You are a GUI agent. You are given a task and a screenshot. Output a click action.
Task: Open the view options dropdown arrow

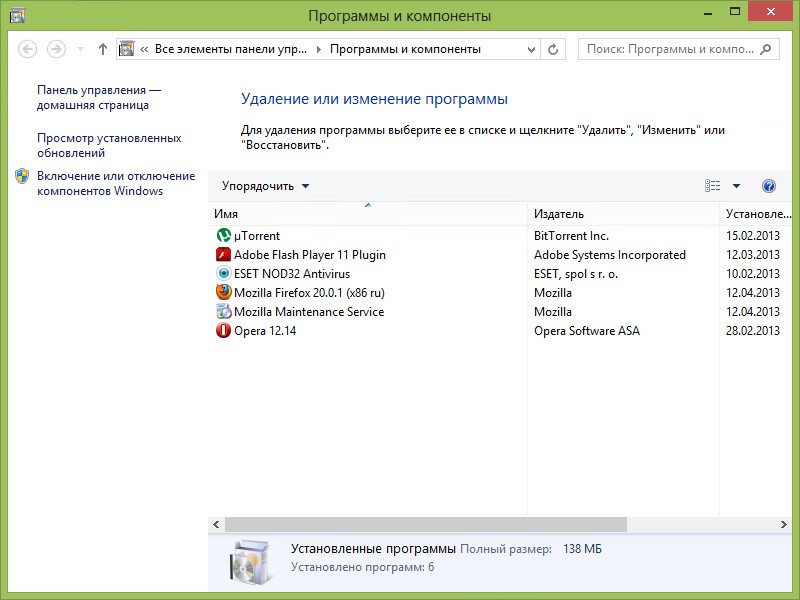[736, 186]
